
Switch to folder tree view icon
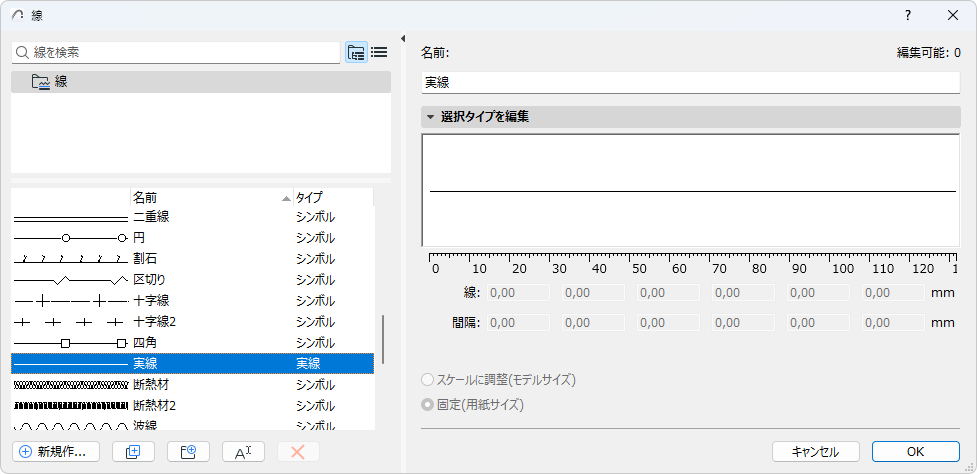click(x=356, y=52)
